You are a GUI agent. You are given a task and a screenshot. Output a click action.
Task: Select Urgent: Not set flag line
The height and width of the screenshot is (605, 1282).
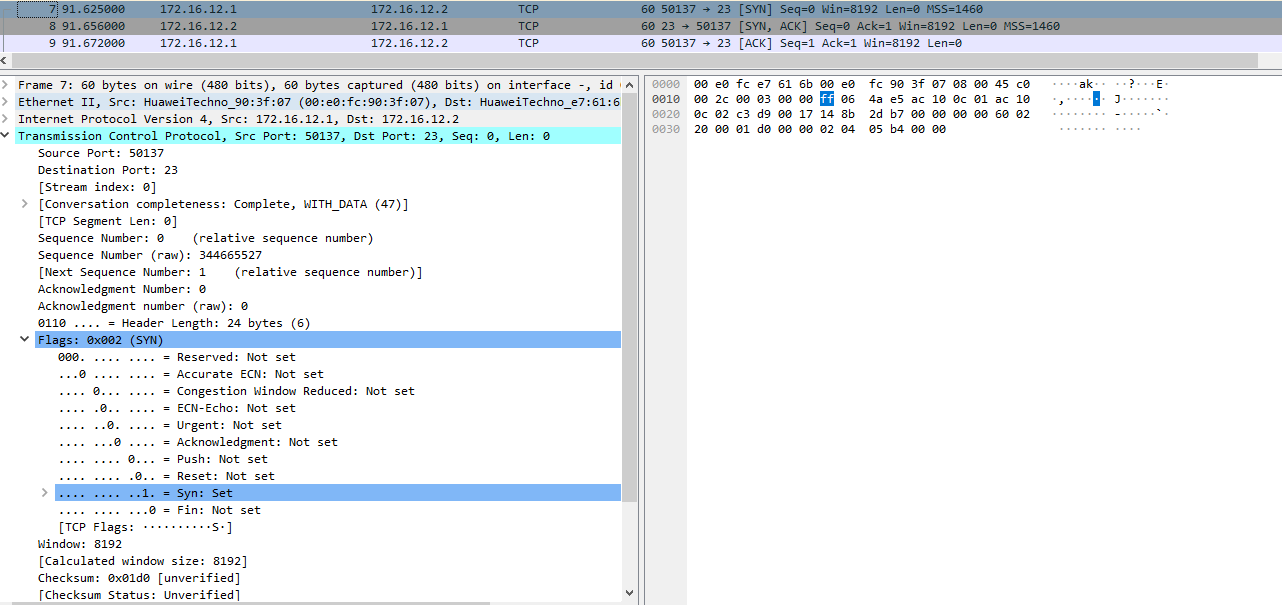170,425
